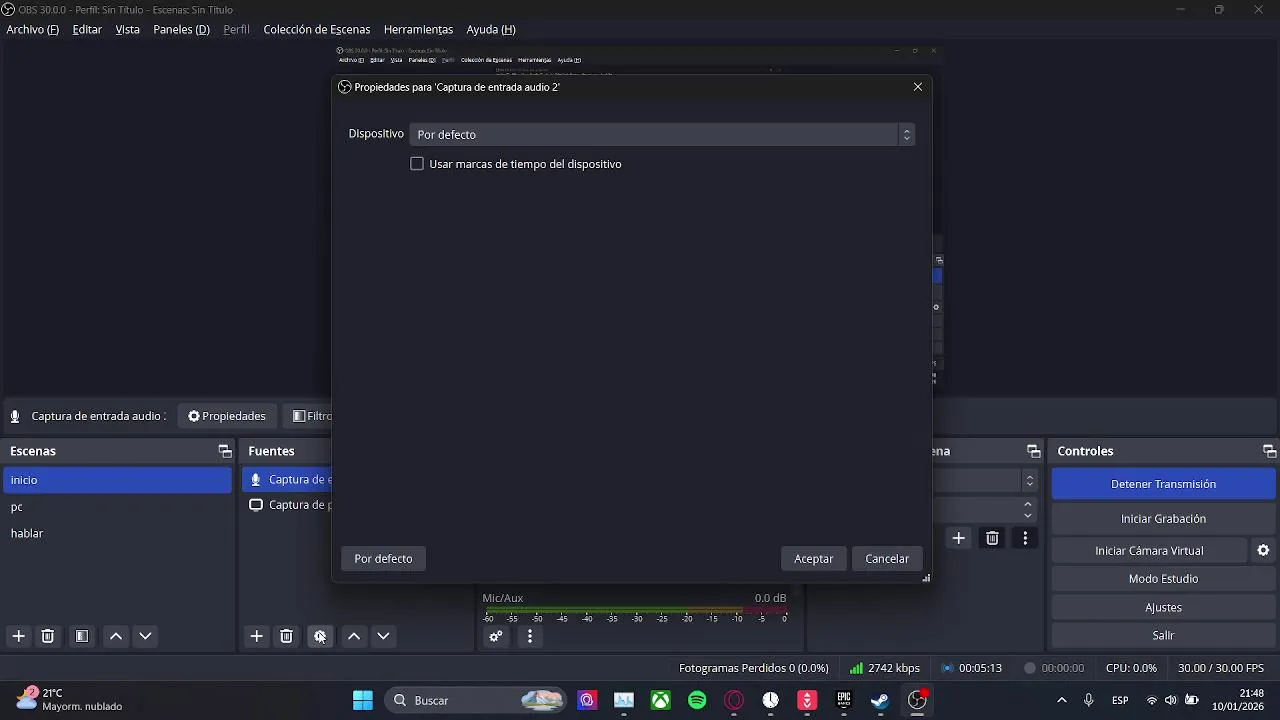Open Steam from the taskbar
This screenshot has height=720, width=1280.
click(x=880, y=700)
